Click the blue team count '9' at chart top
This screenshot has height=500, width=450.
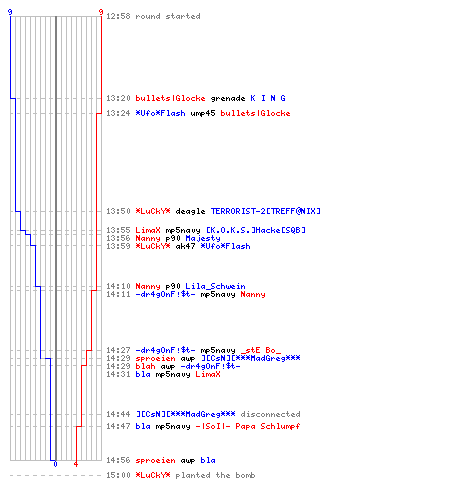coord(10,12)
